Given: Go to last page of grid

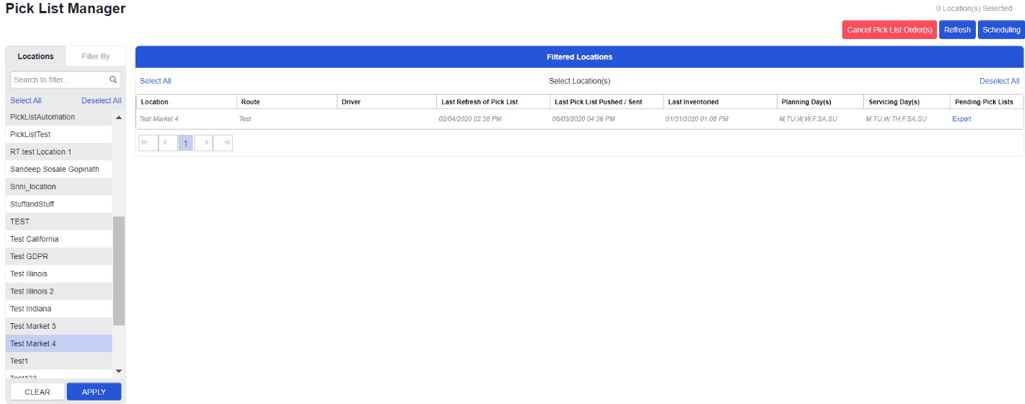Looking at the screenshot, I should [224, 143].
